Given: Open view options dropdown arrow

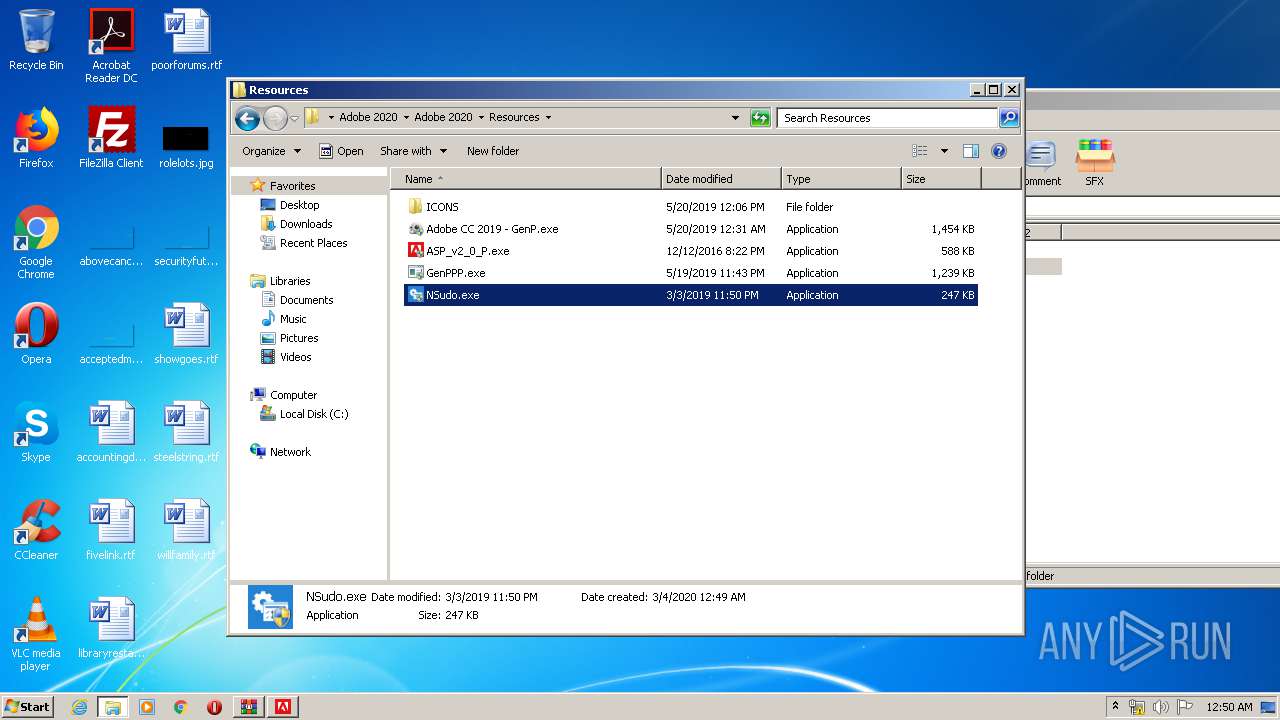Looking at the screenshot, I should click(944, 151).
